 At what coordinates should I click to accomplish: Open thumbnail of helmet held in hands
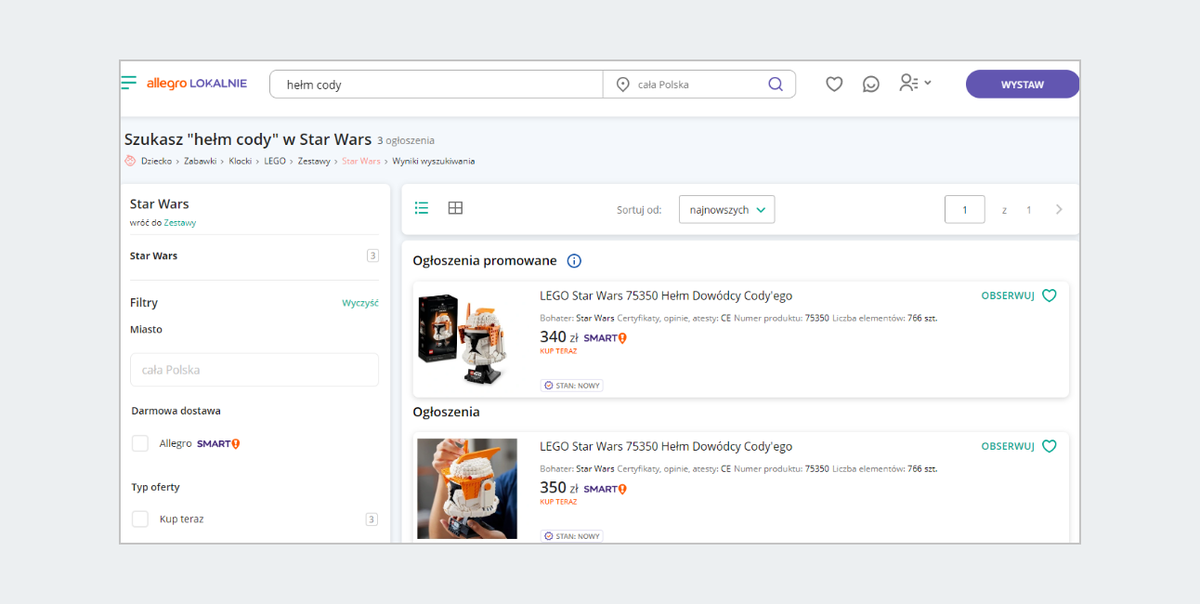tap(467, 489)
